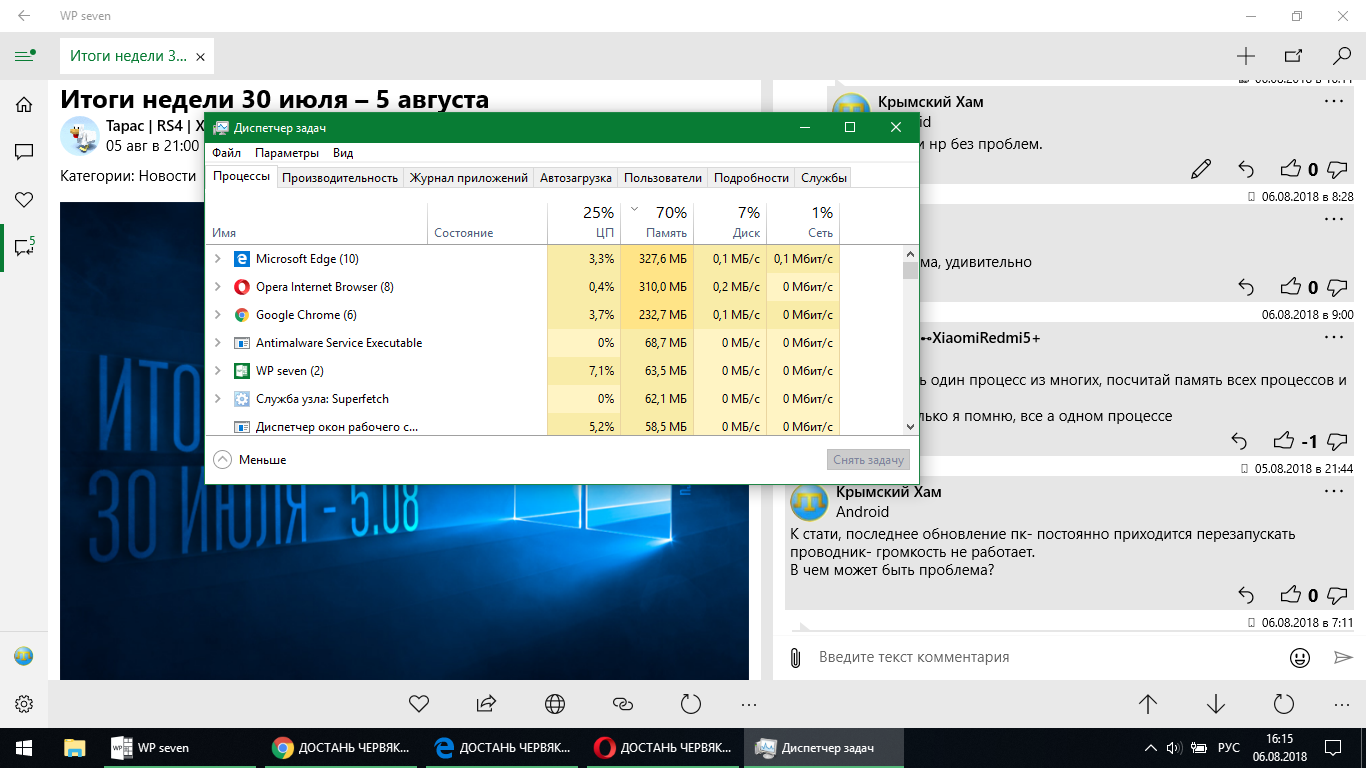Send the comment arrow icon
Viewport: 1366px width, 768px height.
1343,657
